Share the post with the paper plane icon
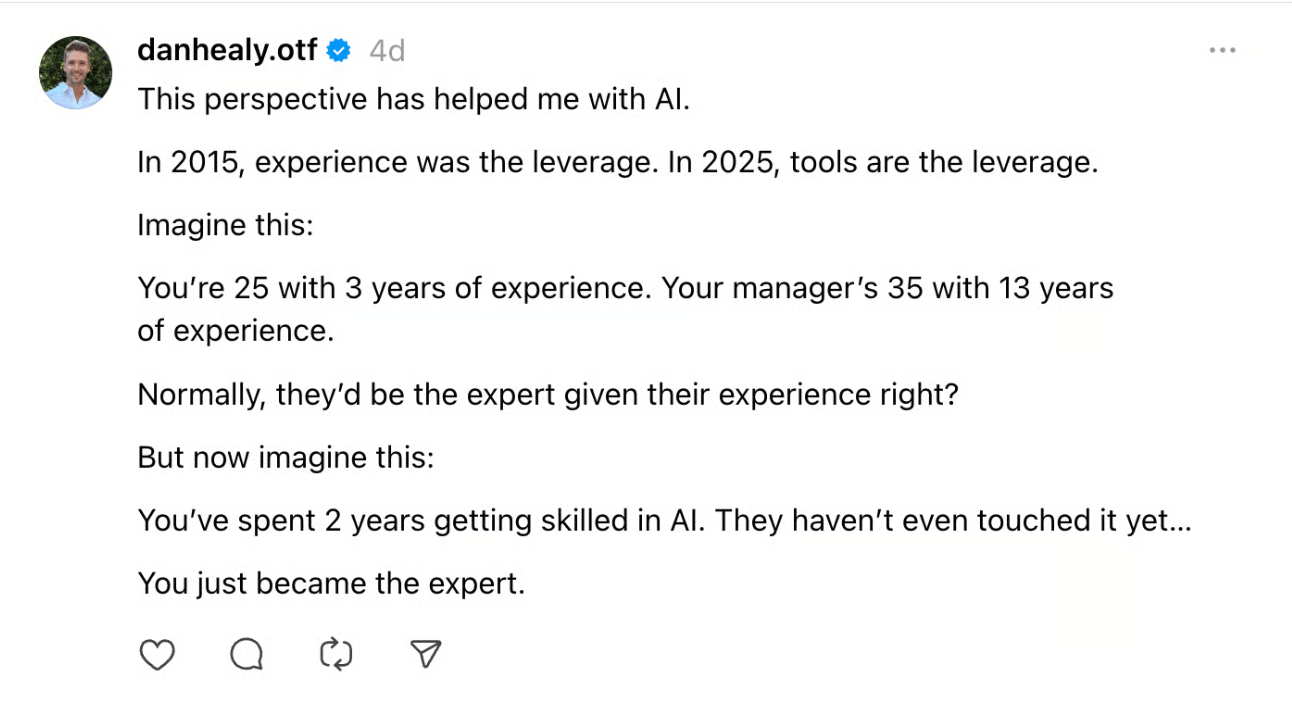 click(x=426, y=654)
